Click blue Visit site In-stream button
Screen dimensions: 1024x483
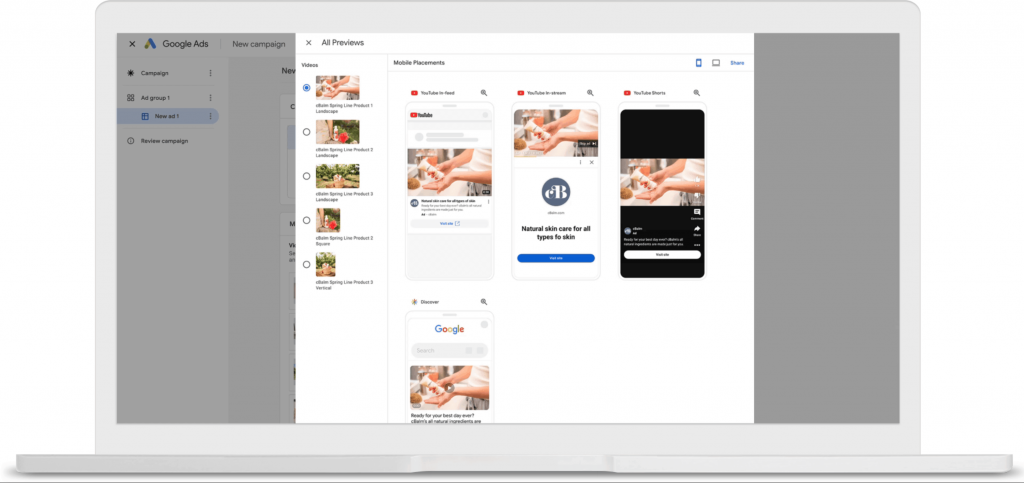556,258
